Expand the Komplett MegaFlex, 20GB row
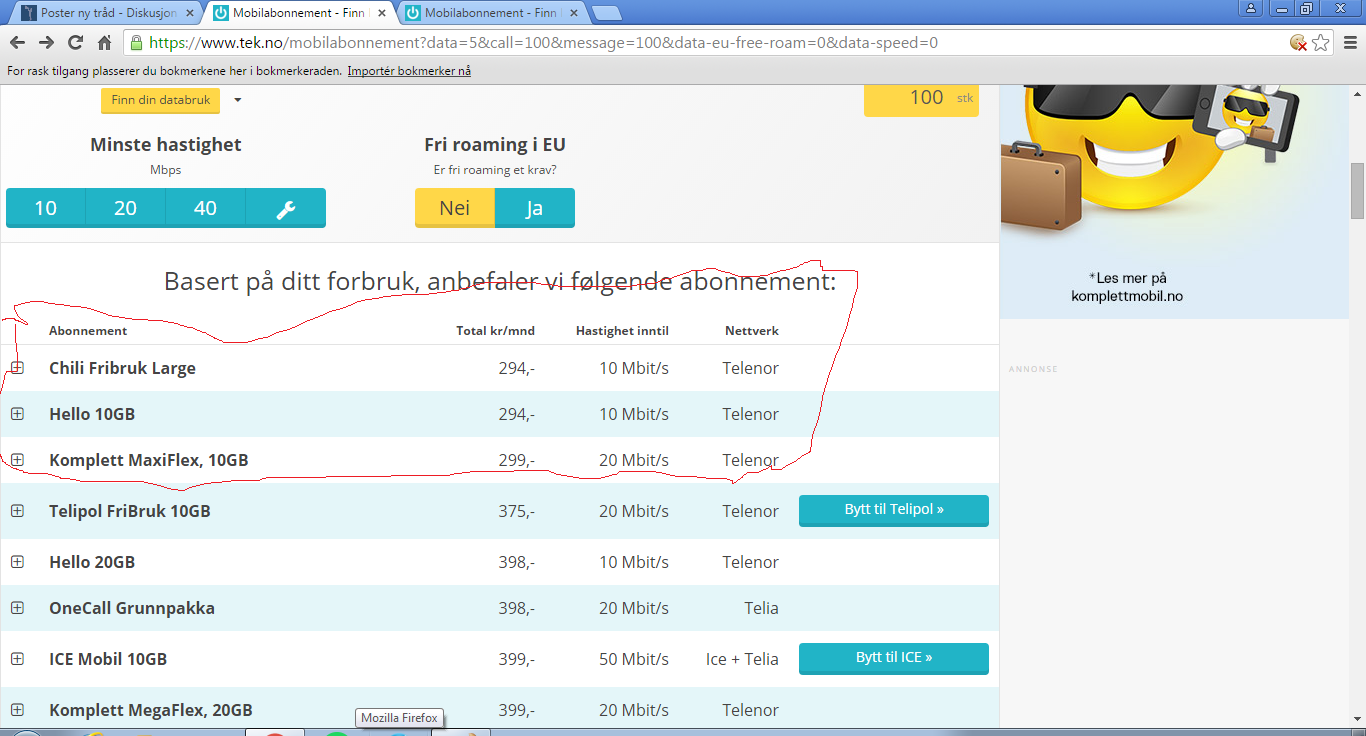1366x736 pixels. point(17,710)
